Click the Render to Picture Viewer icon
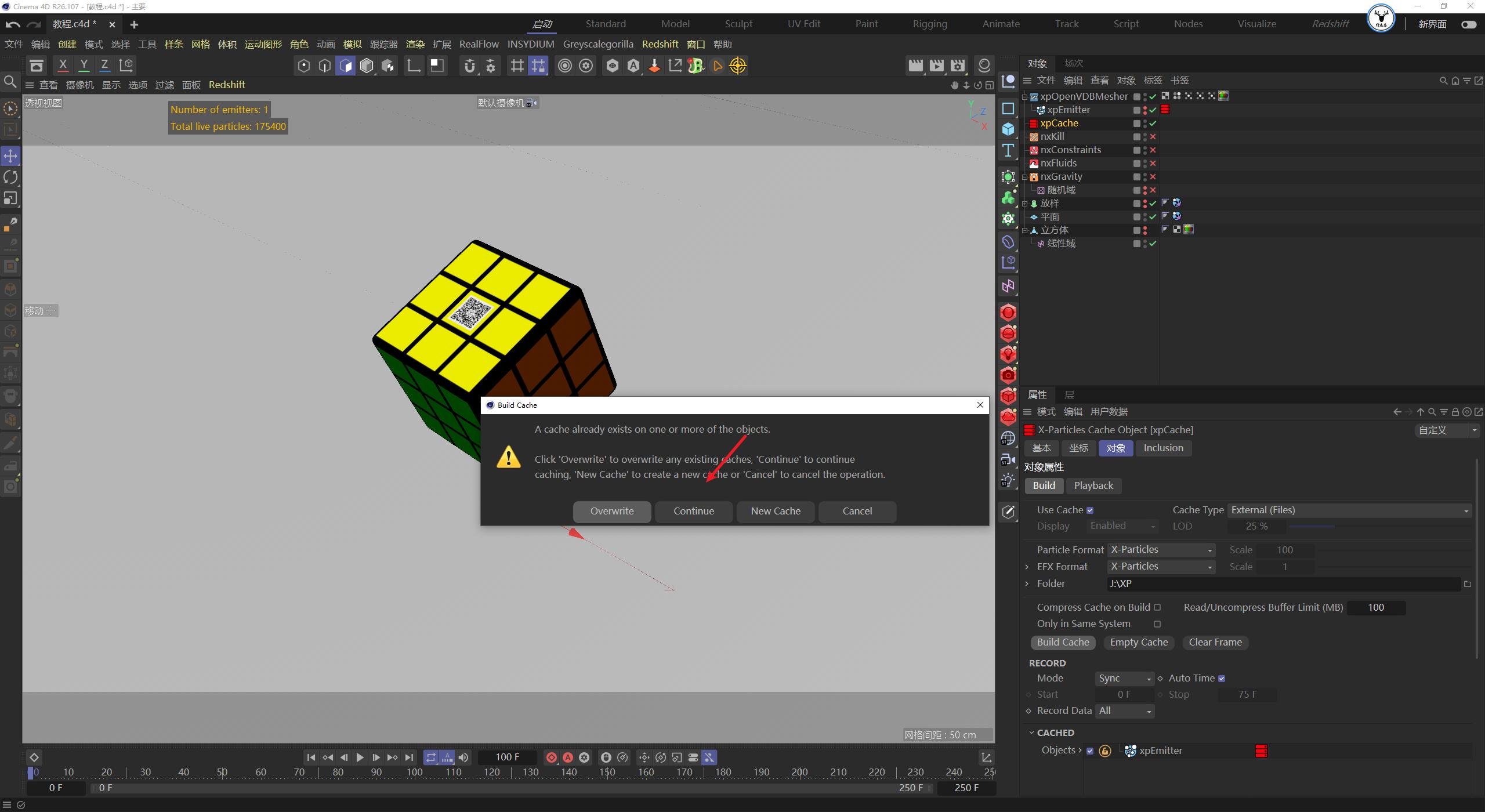The width and height of the screenshot is (1485, 812). (x=937, y=66)
